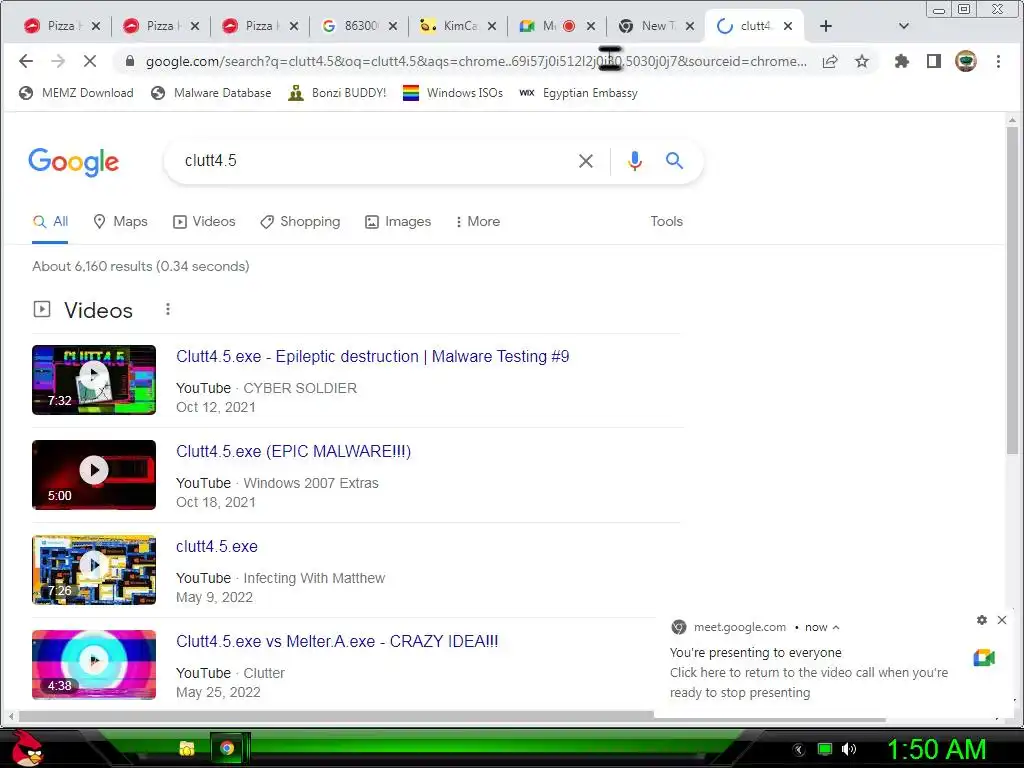Stop loading the page with X button
The width and height of the screenshot is (1024, 768).
(90, 61)
